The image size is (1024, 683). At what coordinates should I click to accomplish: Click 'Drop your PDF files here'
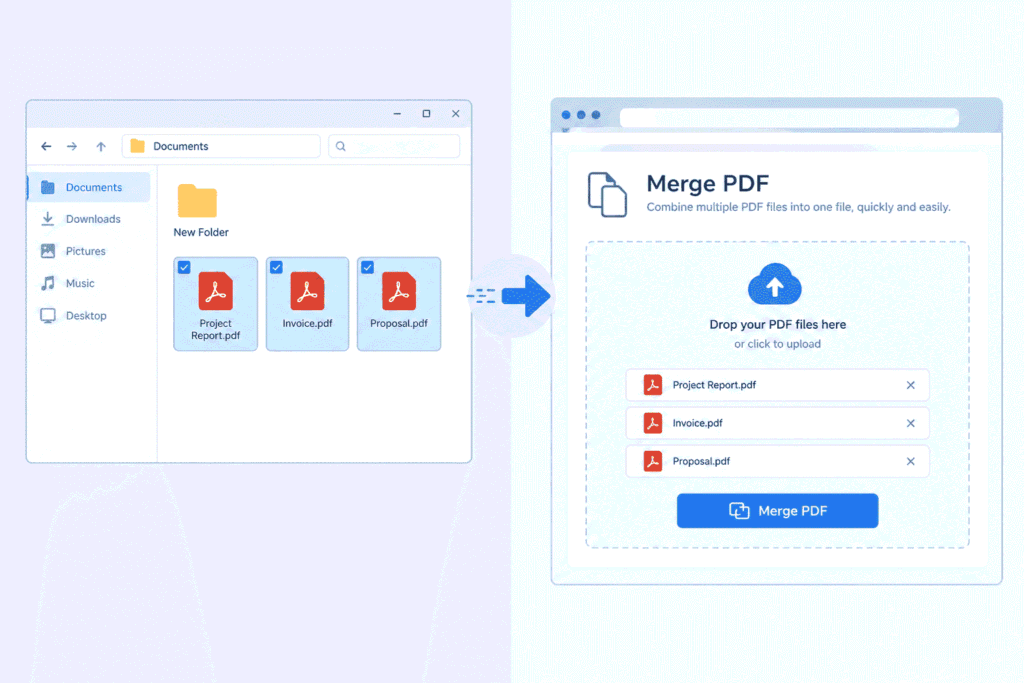coord(777,325)
